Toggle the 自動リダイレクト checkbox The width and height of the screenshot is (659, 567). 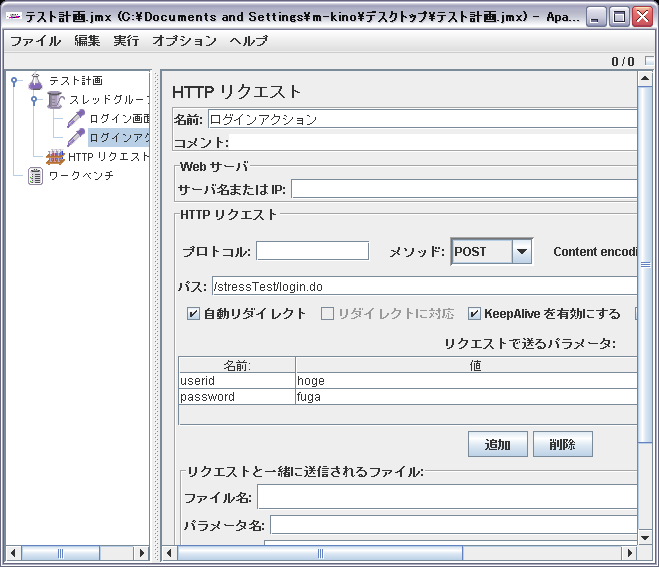point(194,314)
